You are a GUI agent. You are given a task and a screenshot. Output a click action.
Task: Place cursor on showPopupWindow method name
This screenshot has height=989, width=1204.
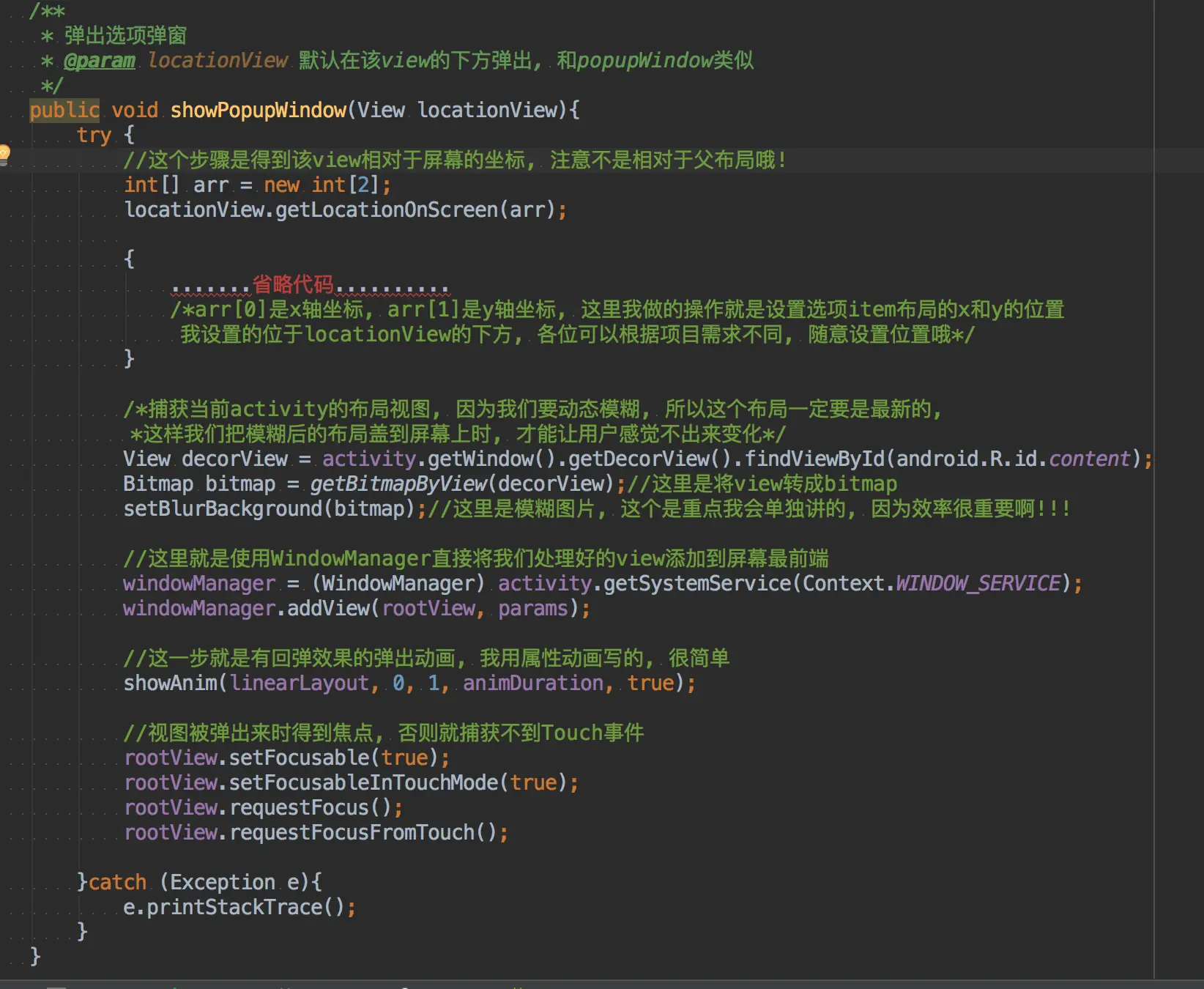pos(259,111)
